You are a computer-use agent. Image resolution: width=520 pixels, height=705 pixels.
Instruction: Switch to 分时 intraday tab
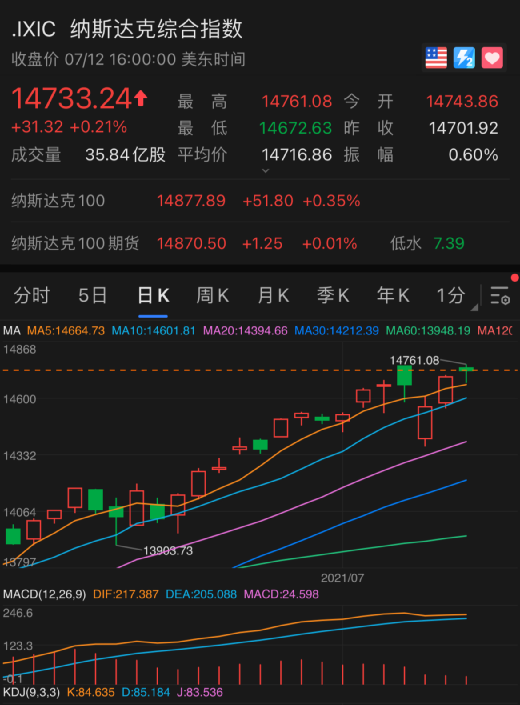coord(31,296)
